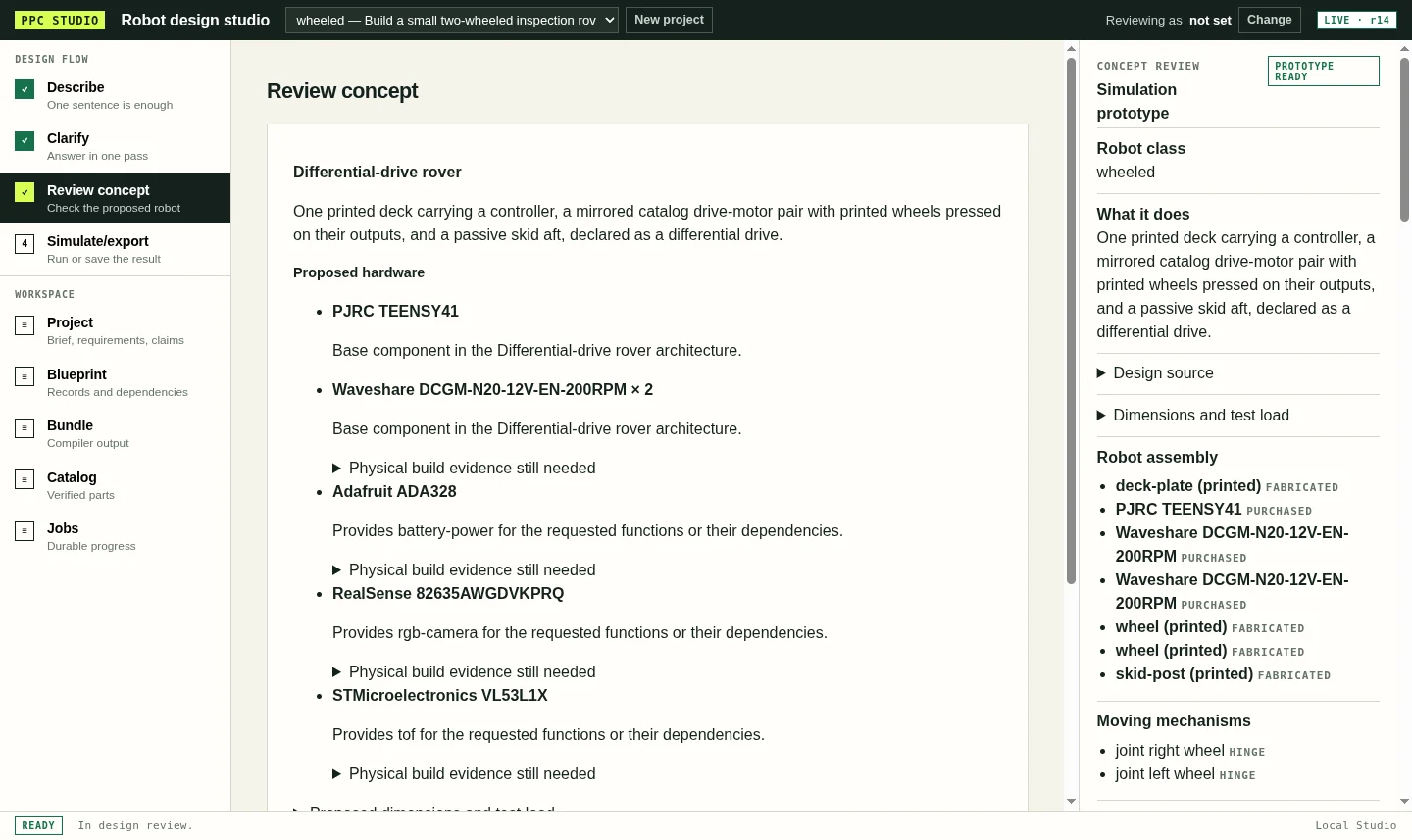Click the right panel scrollbar thumb
Screen dimensions: 1412x840
(1404, 139)
